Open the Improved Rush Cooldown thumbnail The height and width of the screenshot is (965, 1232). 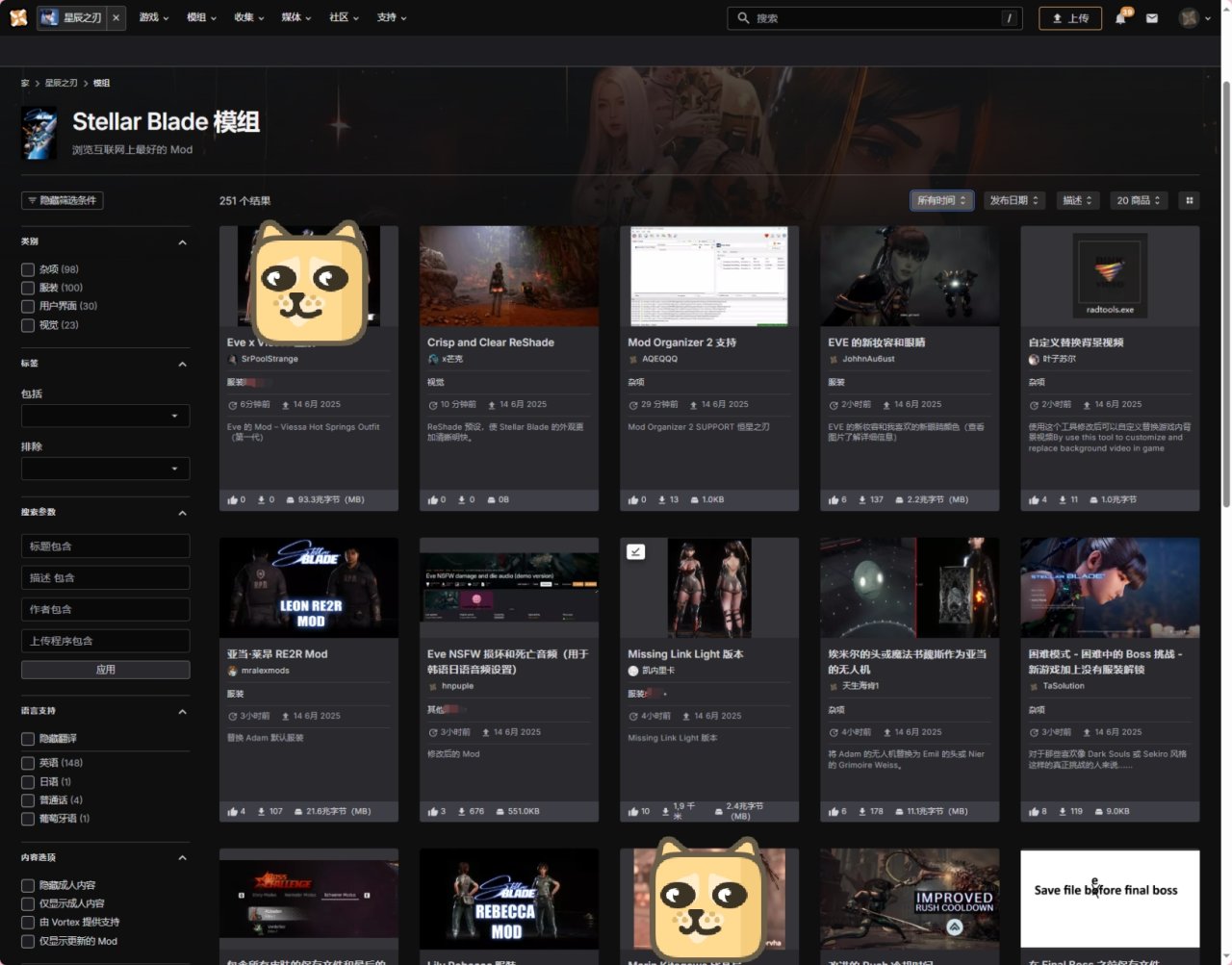910,899
